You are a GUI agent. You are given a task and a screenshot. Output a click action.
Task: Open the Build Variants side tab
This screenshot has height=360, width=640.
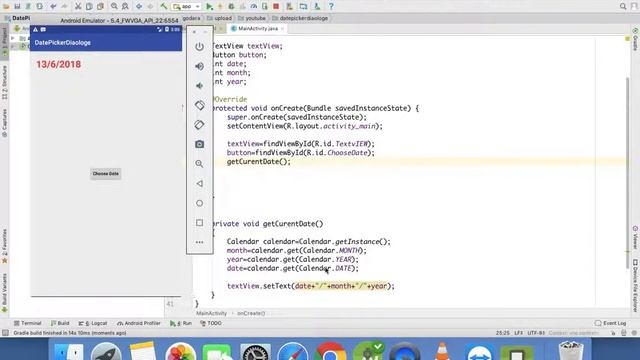point(4,293)
